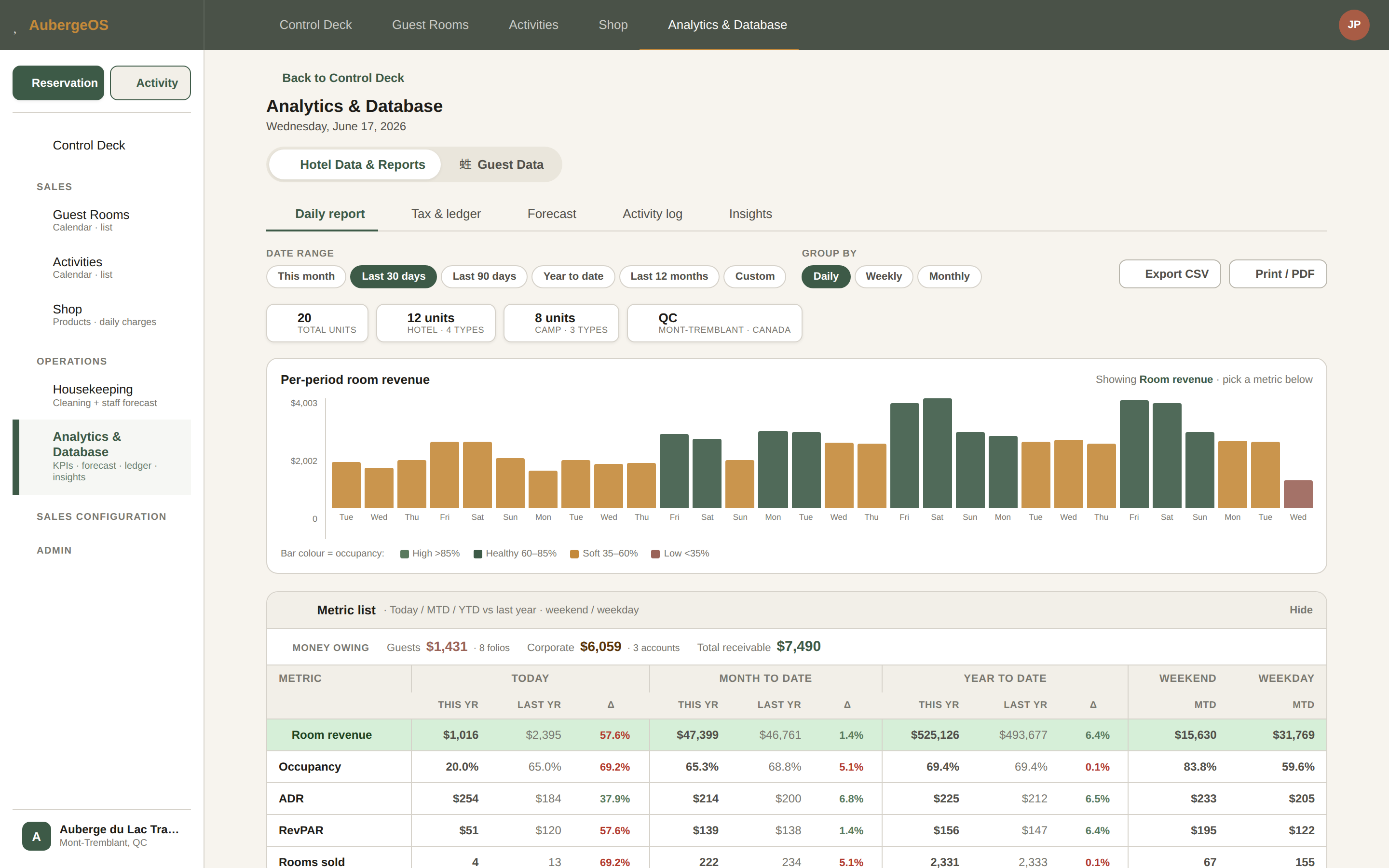1389x868 pixels.
Task: Set the date range to This month
Action: pos(306,276)
